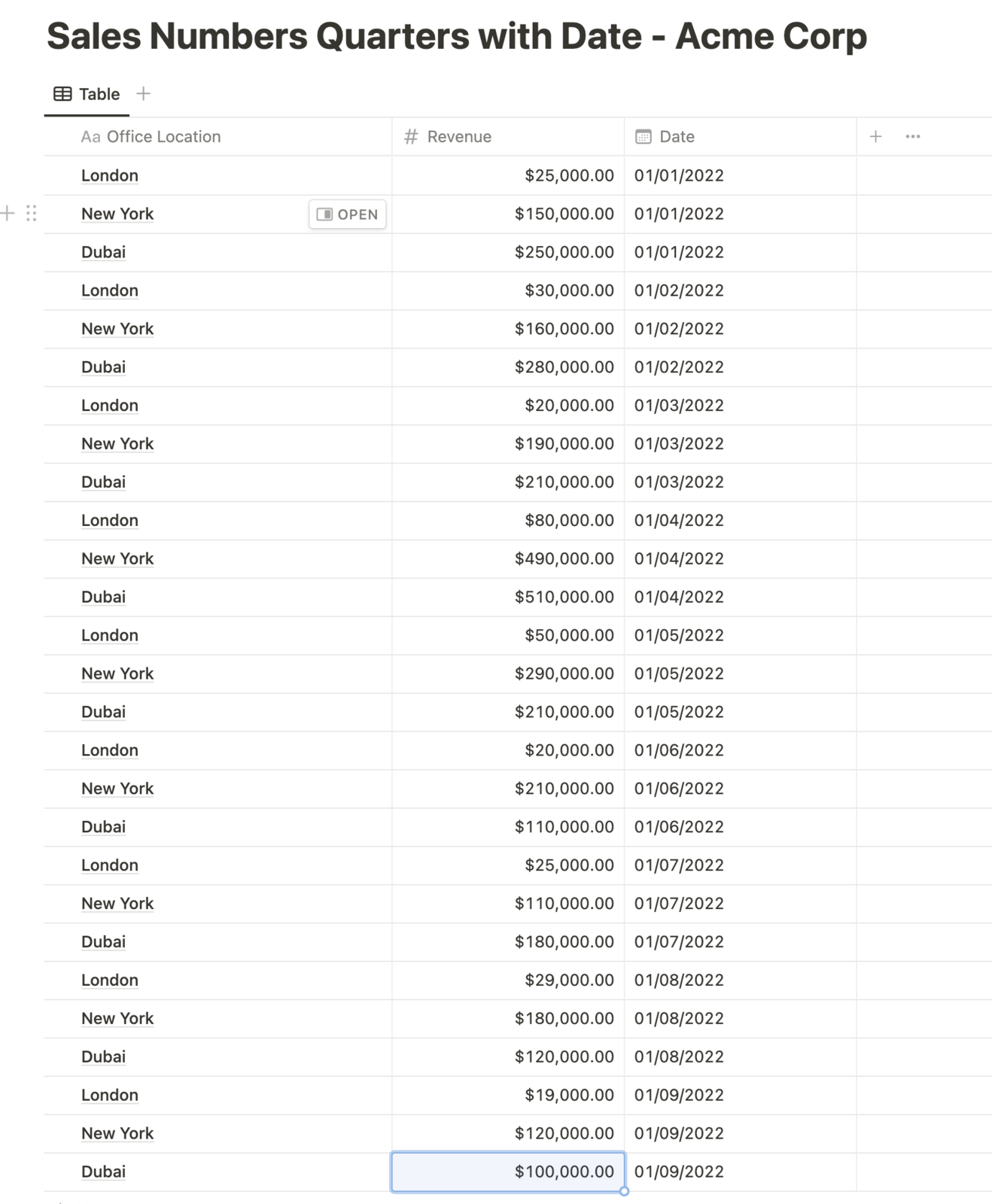Open the Office Location column header menu

point(163,136)
